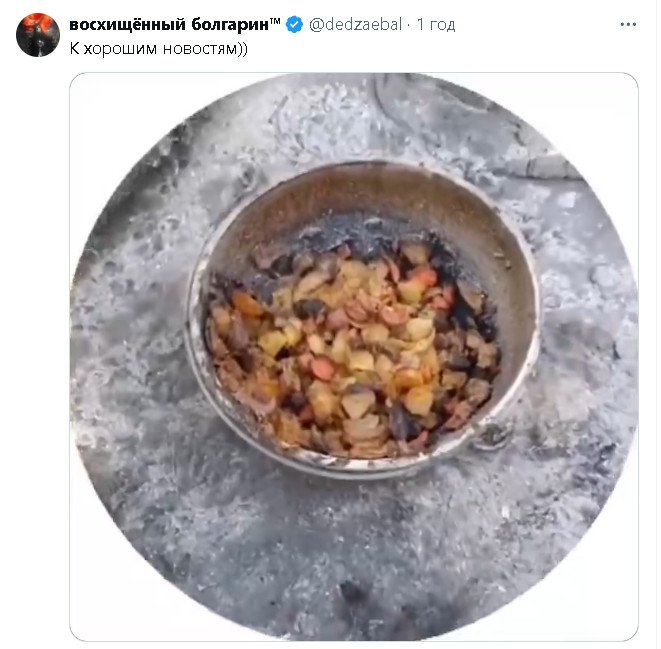Open the author's profile avatar picture
The width and height of the screenshot is (661, 649).
37,35
